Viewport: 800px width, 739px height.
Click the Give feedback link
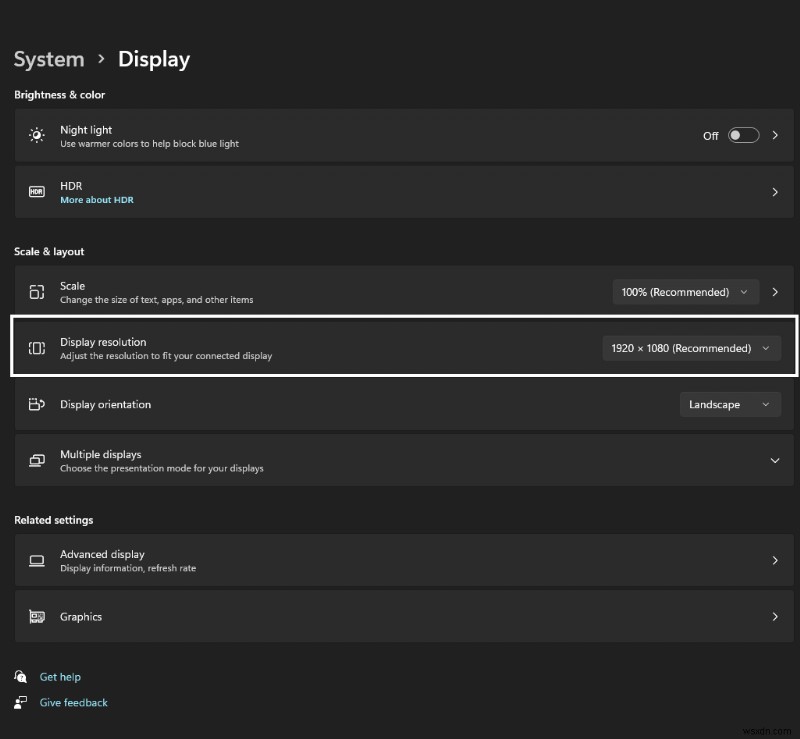tap(73, 702)
